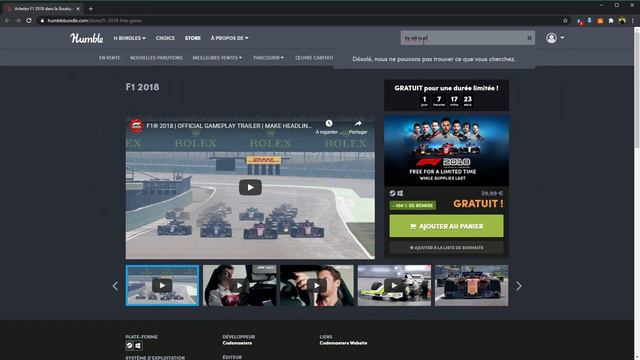Add F1 2018 to cart

point(446,226)
